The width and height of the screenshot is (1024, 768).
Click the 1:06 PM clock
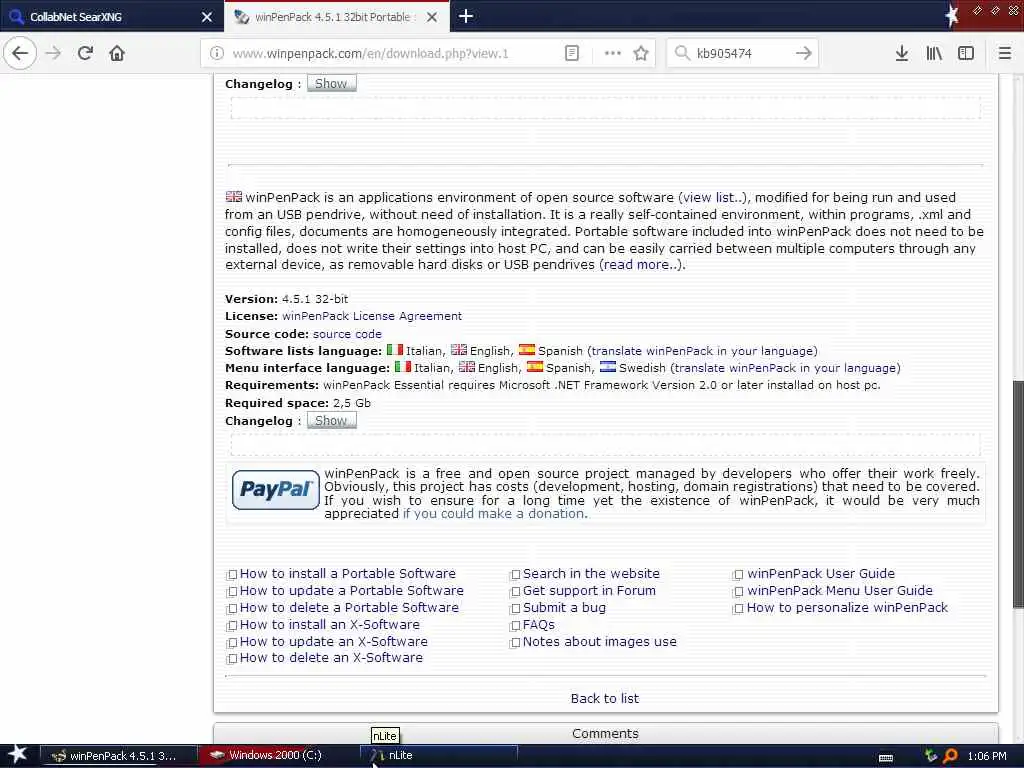pos(987,756)
